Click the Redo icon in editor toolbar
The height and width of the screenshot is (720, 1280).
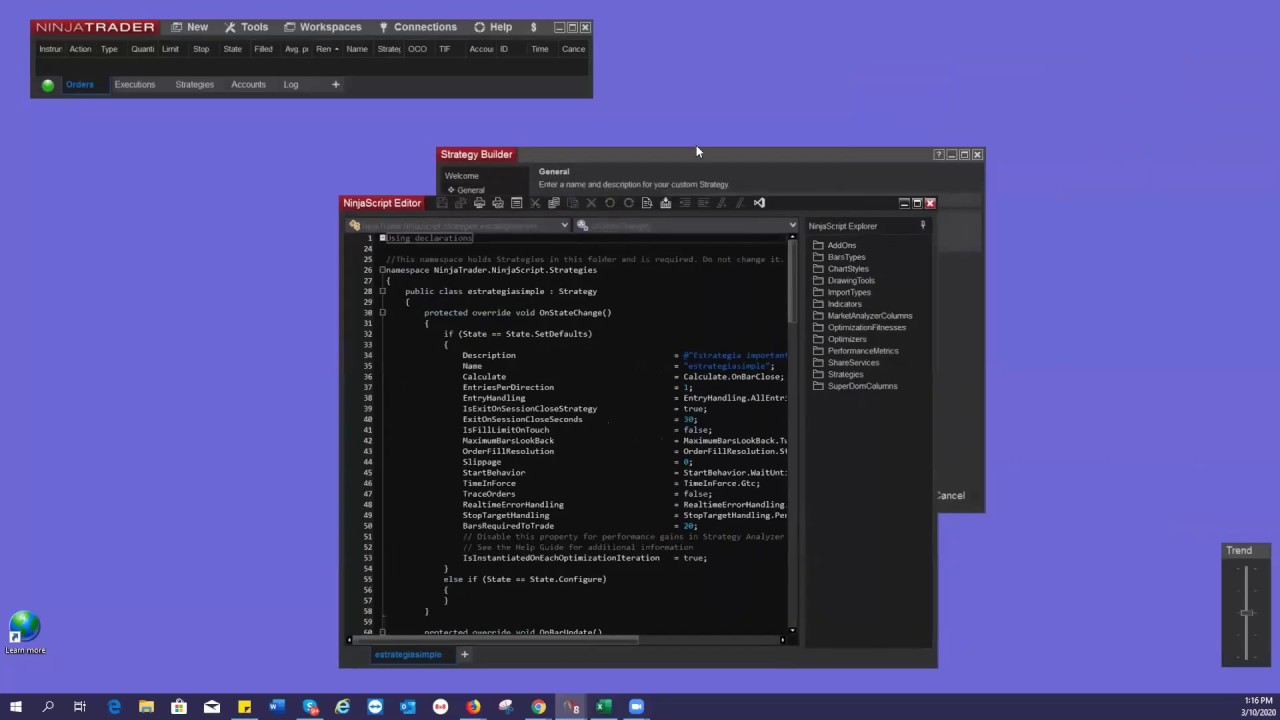(x=628, y=203)
